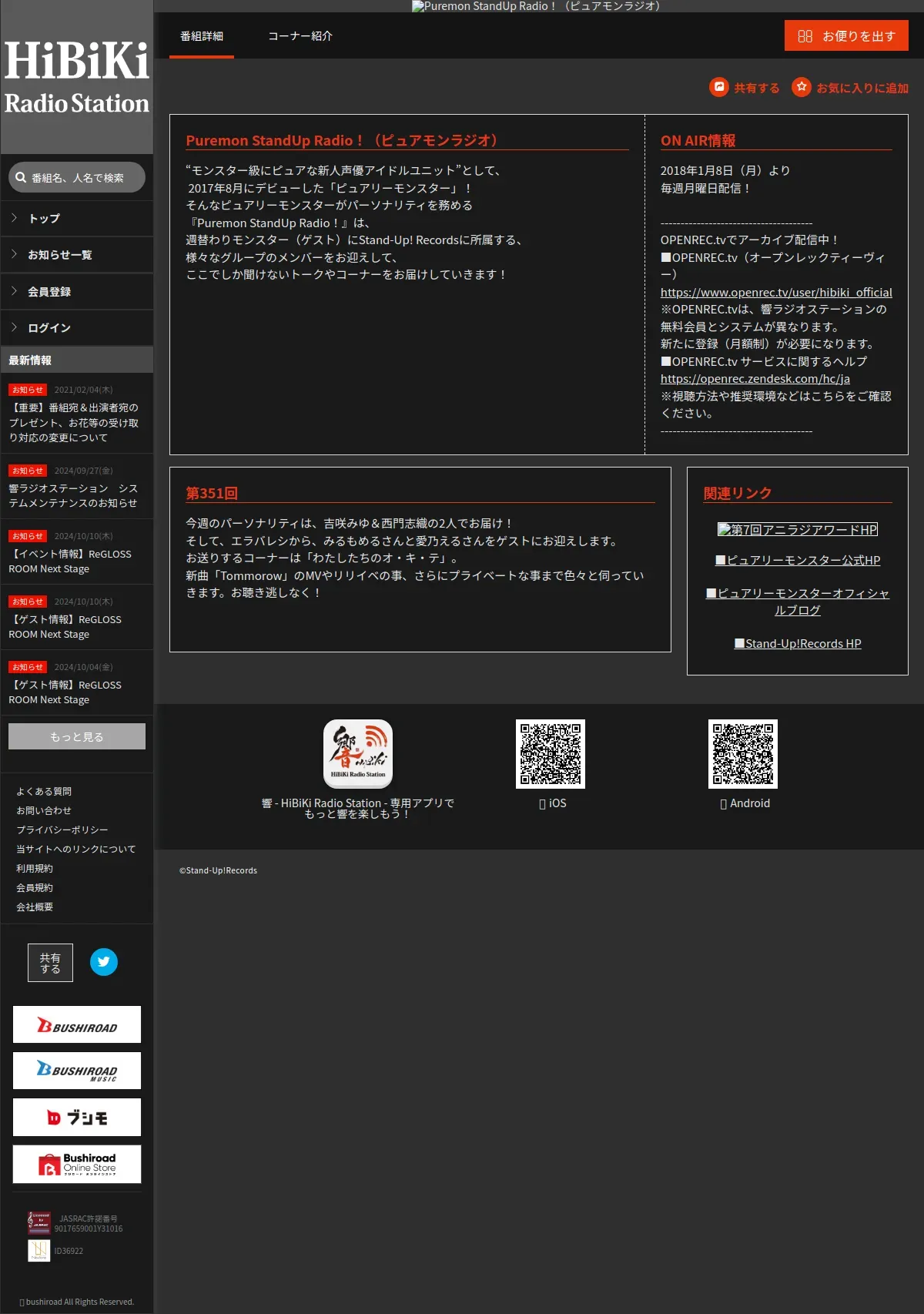This screenshot has height=1314, width=924.
Task: Open the ブシモ banner
Action: tap(77, 1118)
